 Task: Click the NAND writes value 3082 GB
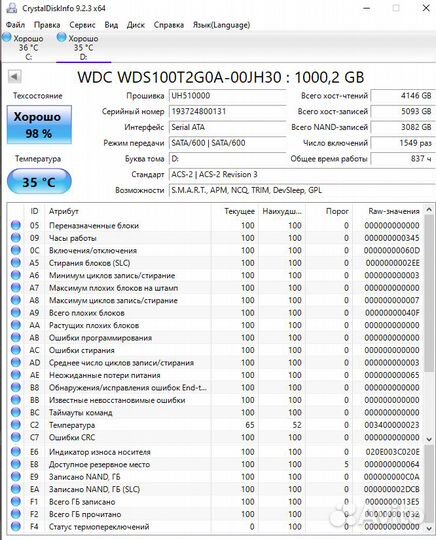point(403,127)
